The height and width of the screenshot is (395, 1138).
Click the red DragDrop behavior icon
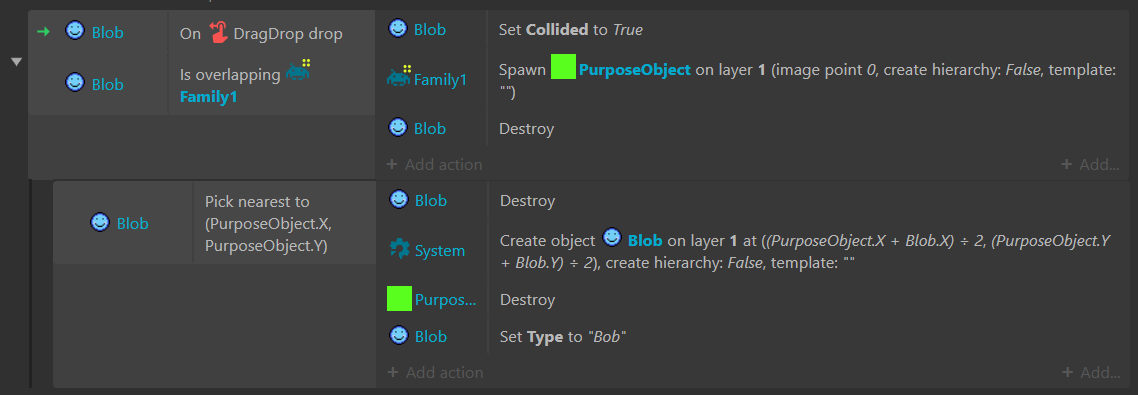tap(218, 32)
